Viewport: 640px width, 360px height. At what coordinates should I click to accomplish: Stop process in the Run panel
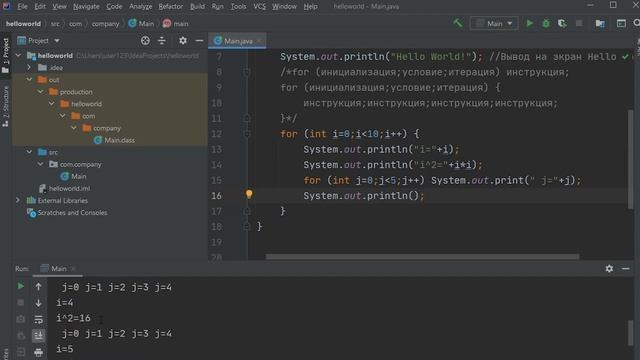20,303
